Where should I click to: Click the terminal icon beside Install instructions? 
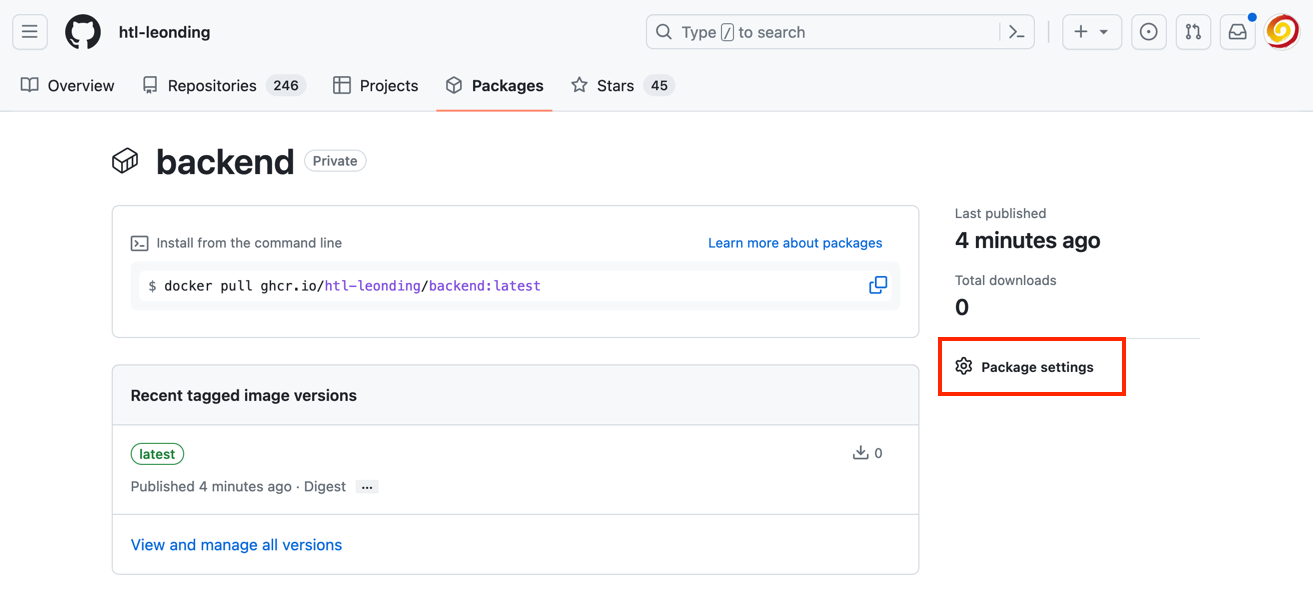[140, 243]
